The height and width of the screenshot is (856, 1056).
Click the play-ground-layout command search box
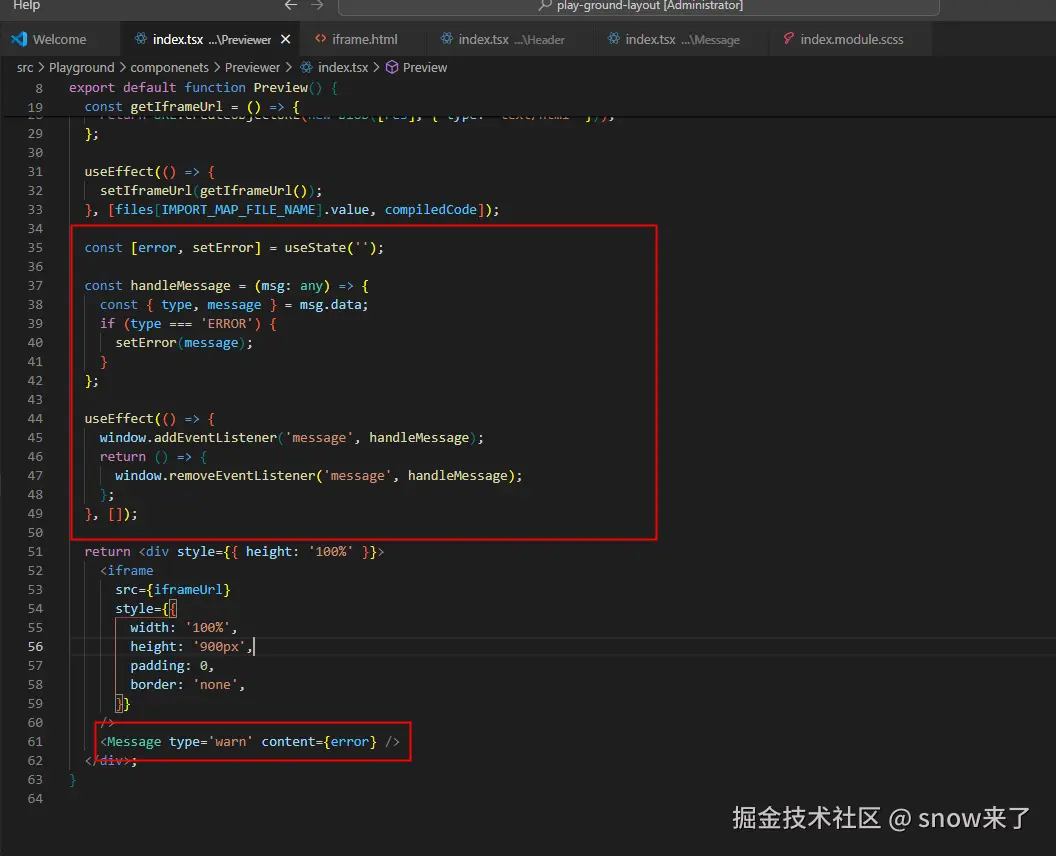pos(638,7)
